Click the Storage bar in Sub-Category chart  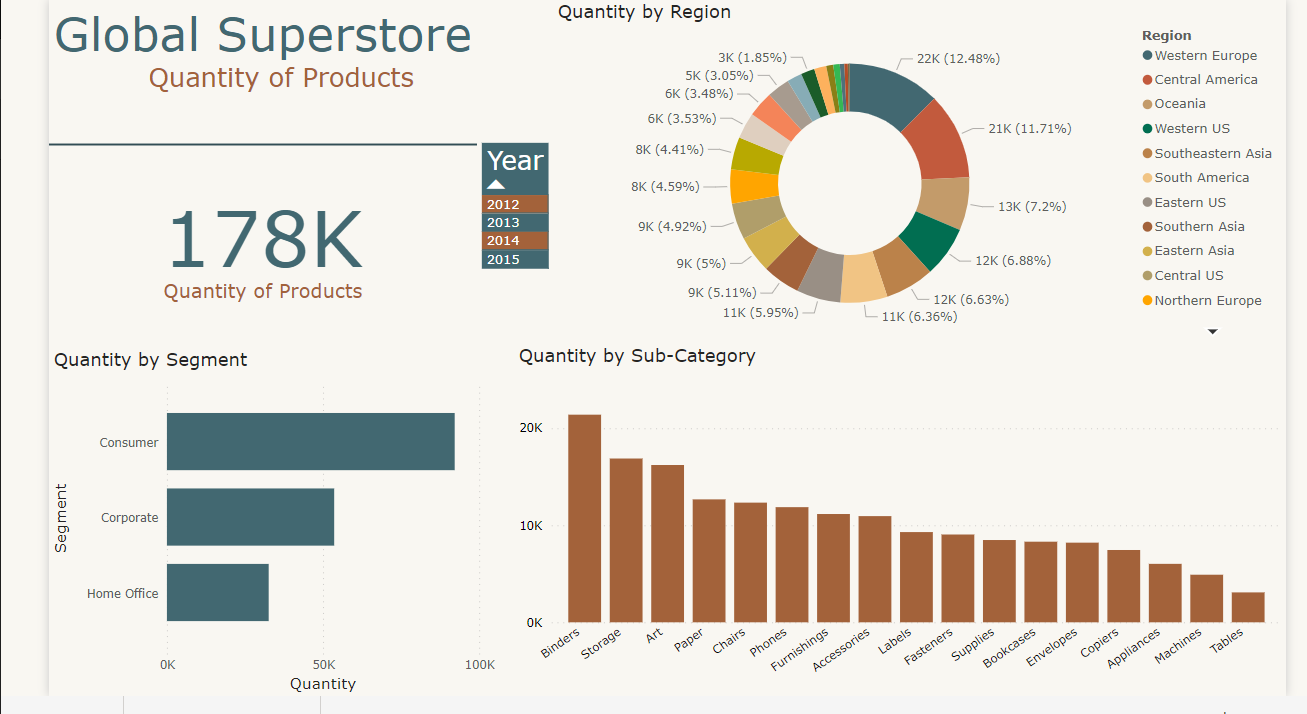[x=626, y=540]
